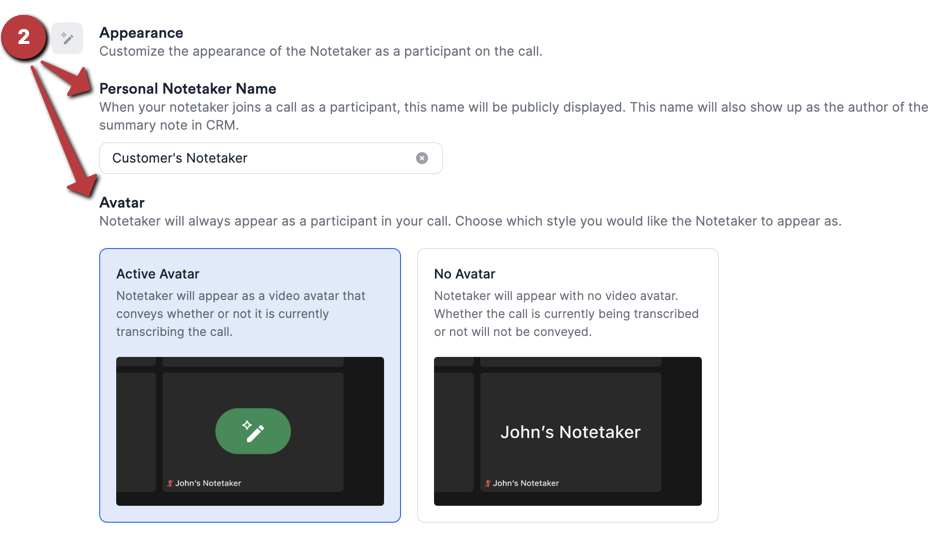The width and height of the screenshot is (950, 540).
Task: Choose the No Avatar option title
Action: [464, 274]
